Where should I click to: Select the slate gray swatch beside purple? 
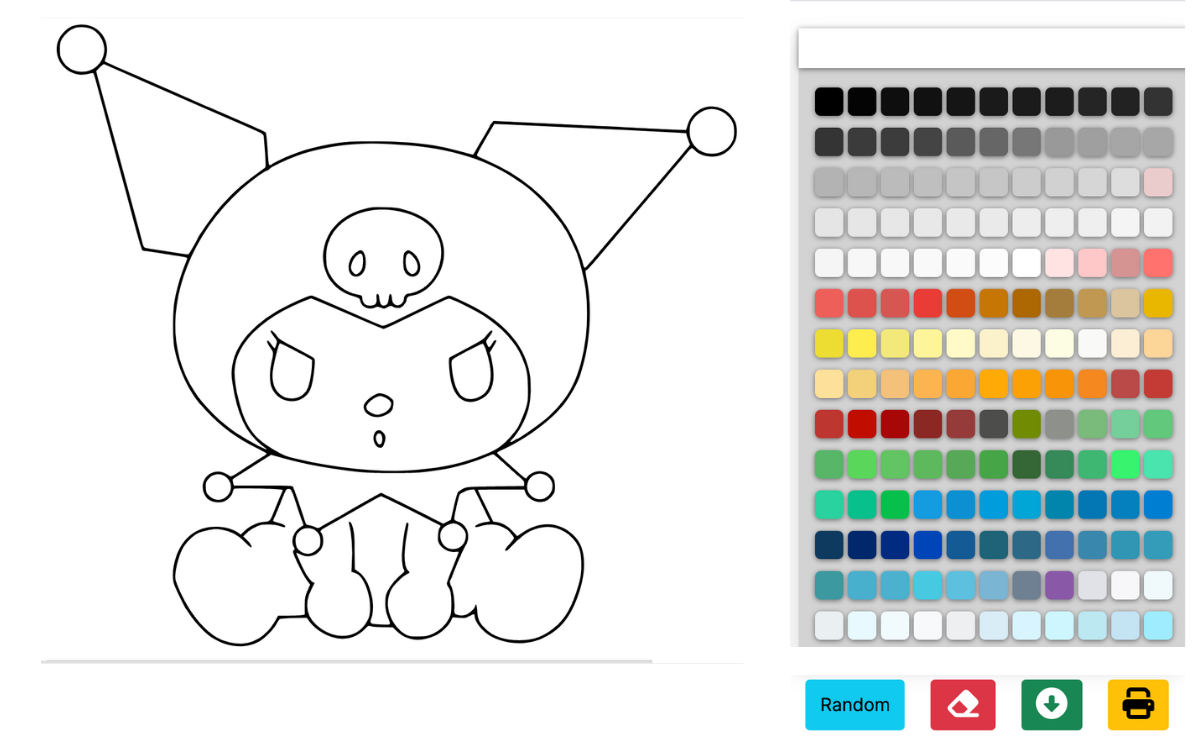click(1026, 585)
